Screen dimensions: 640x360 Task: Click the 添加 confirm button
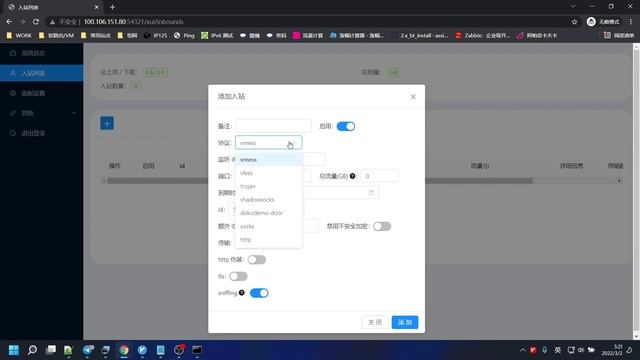[405, 322]
